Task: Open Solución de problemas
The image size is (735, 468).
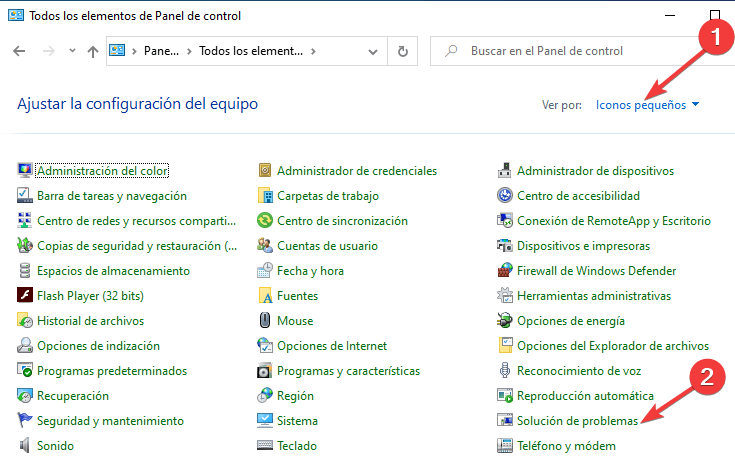Action: coord(578,421)
